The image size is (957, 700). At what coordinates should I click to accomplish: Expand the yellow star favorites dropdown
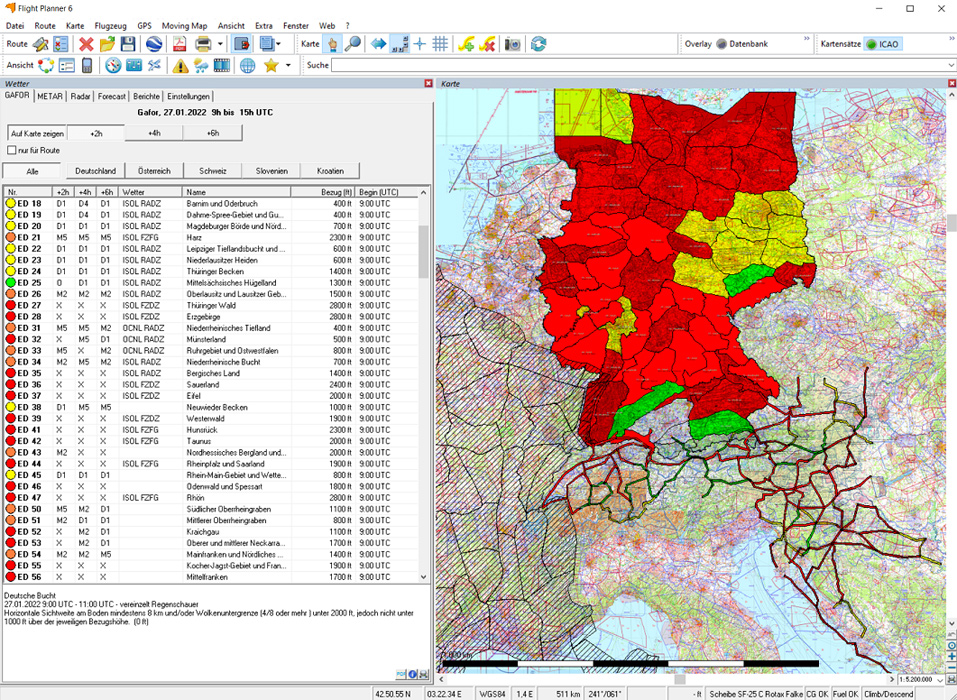tap(288, 66)
